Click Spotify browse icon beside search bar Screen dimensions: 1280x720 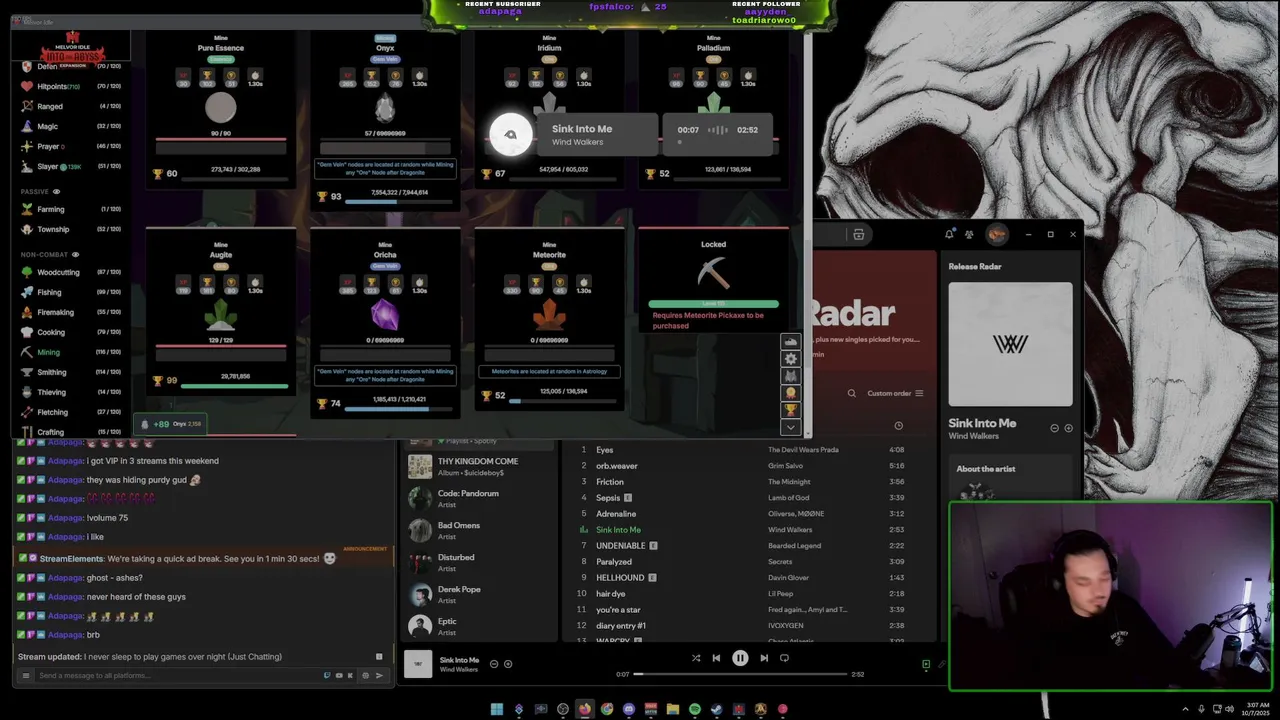[x=859, y=234]
